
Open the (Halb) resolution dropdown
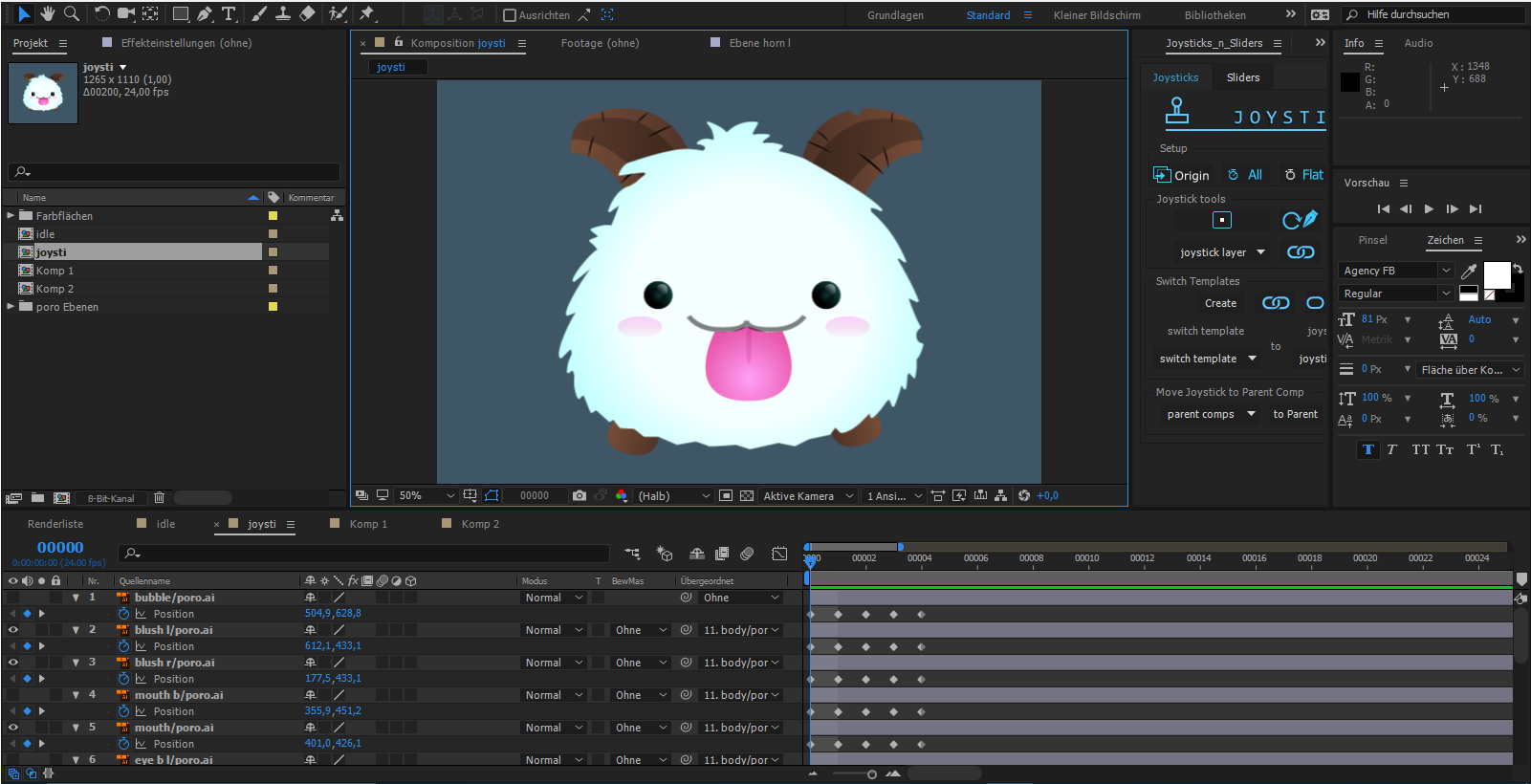[674, 495]
